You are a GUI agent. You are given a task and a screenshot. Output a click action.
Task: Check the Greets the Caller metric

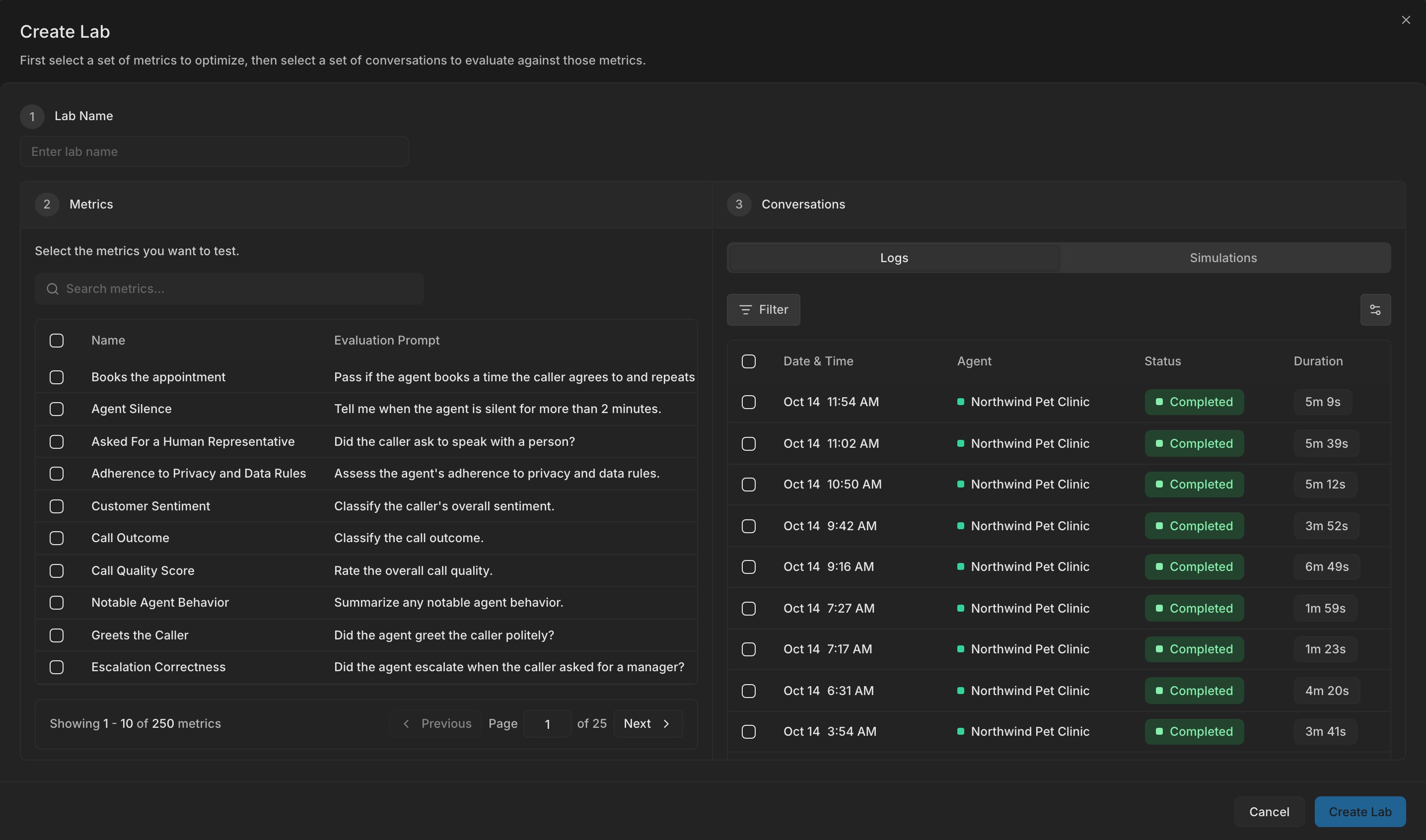(57, 635)
